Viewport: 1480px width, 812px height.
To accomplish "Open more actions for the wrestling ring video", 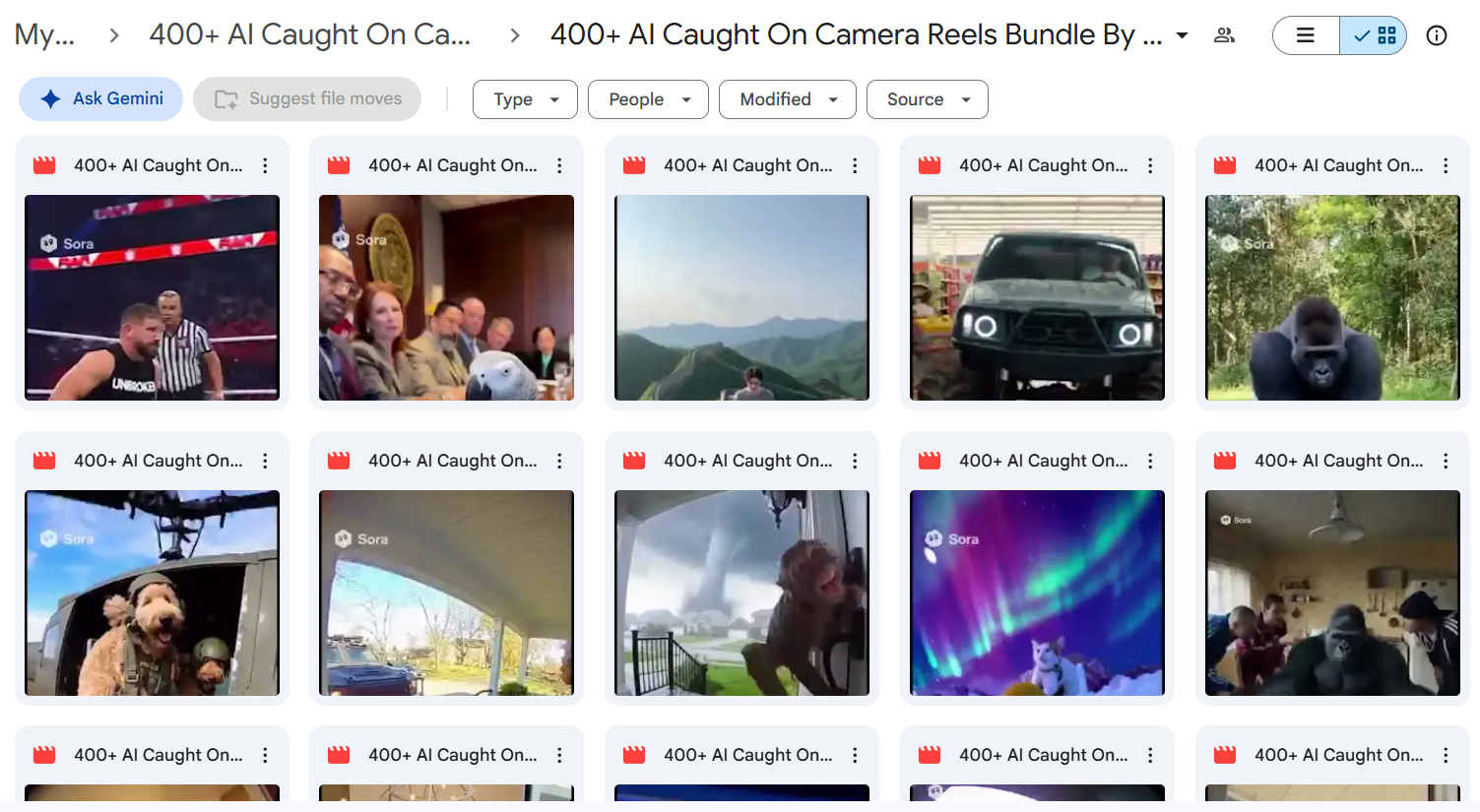I will 265,165.
